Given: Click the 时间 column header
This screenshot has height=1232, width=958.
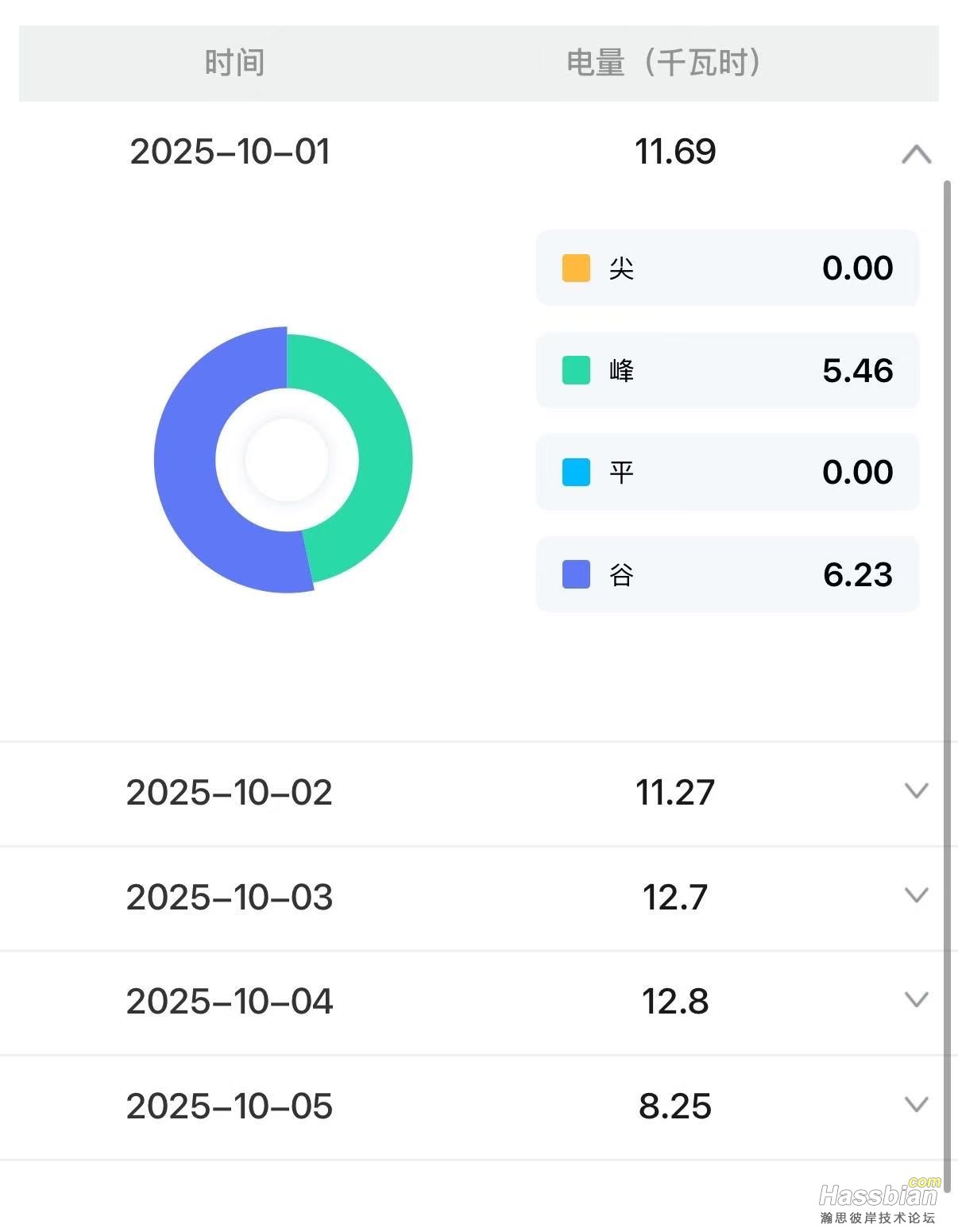Looking at the screenshot, I should (234, 63).
